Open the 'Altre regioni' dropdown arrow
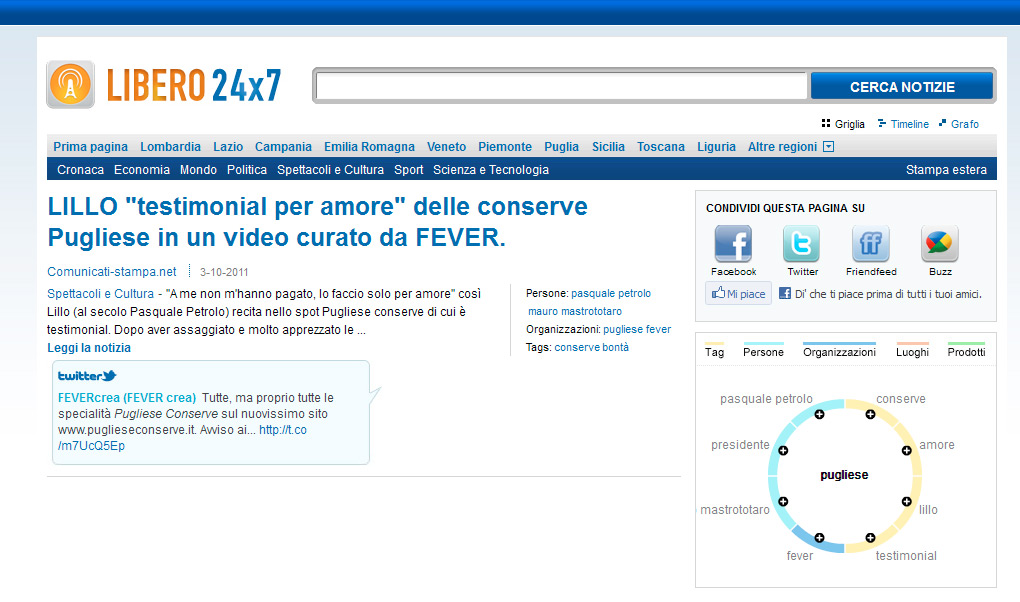This screenshot has height=602, width=1020. [828, 146]
